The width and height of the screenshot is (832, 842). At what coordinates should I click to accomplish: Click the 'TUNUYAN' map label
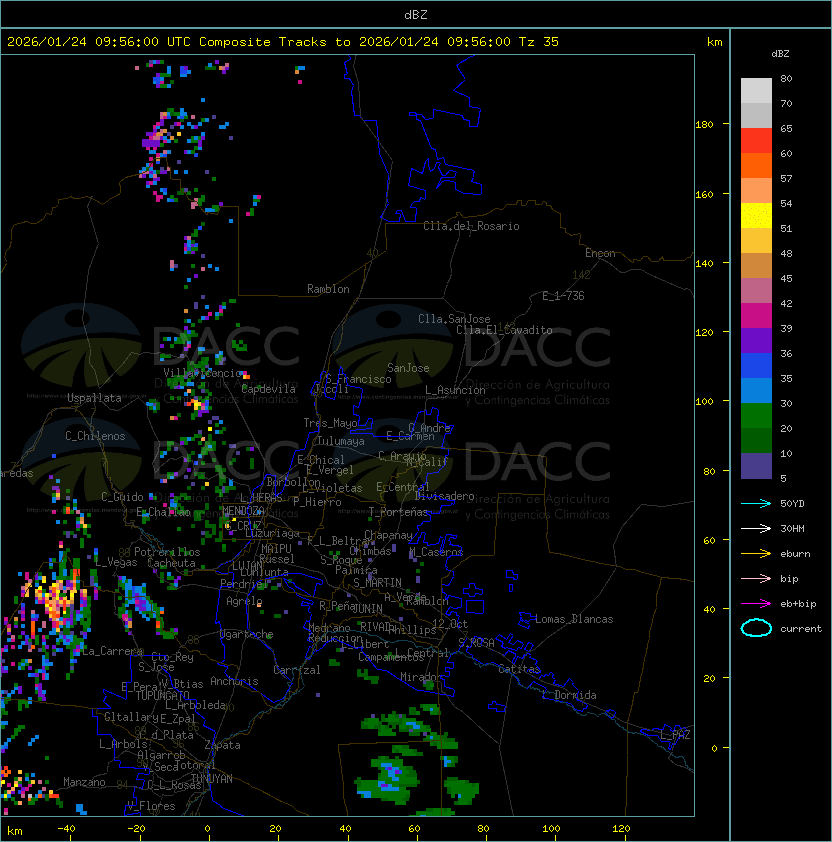click(x=212, y=779)
